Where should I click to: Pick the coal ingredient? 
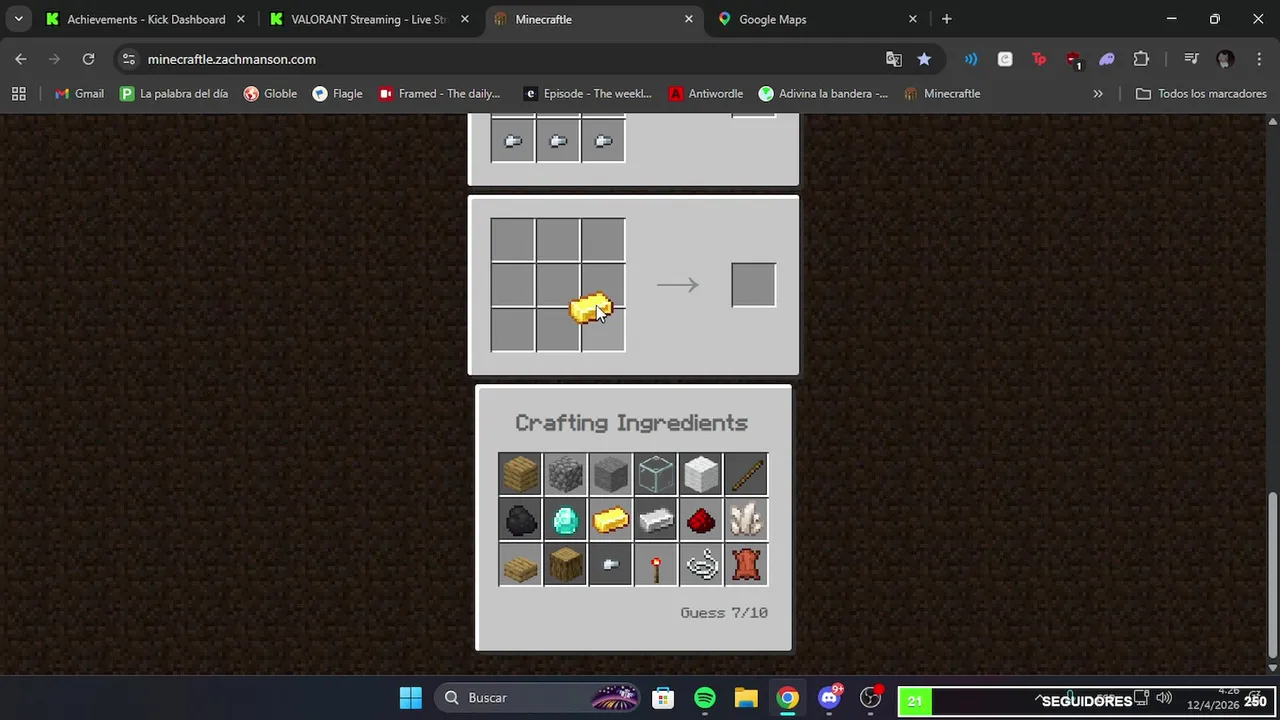pyautogui.click(x=520, y=520)
